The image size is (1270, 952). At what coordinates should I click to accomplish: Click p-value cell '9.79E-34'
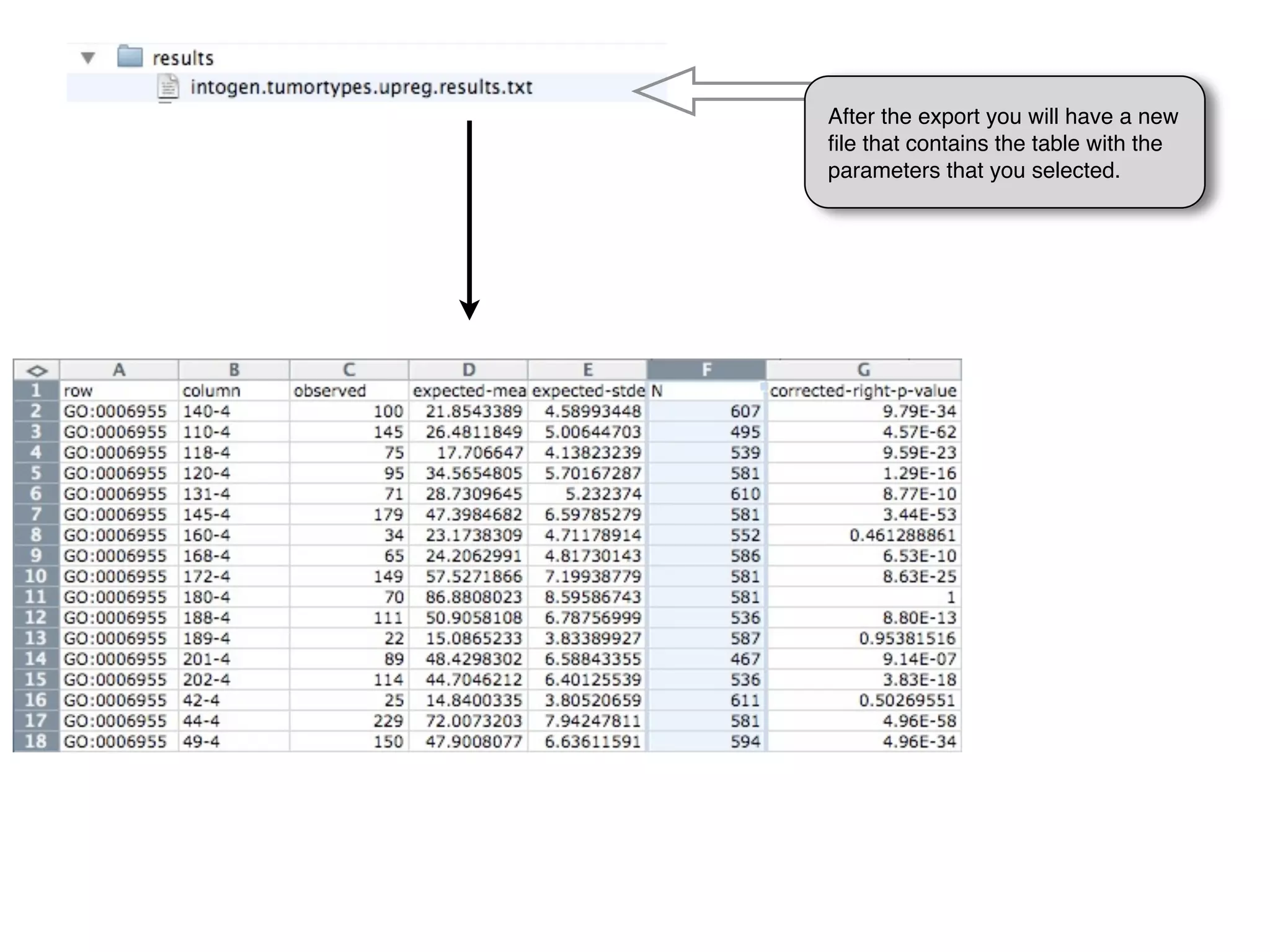pos(864,411)
